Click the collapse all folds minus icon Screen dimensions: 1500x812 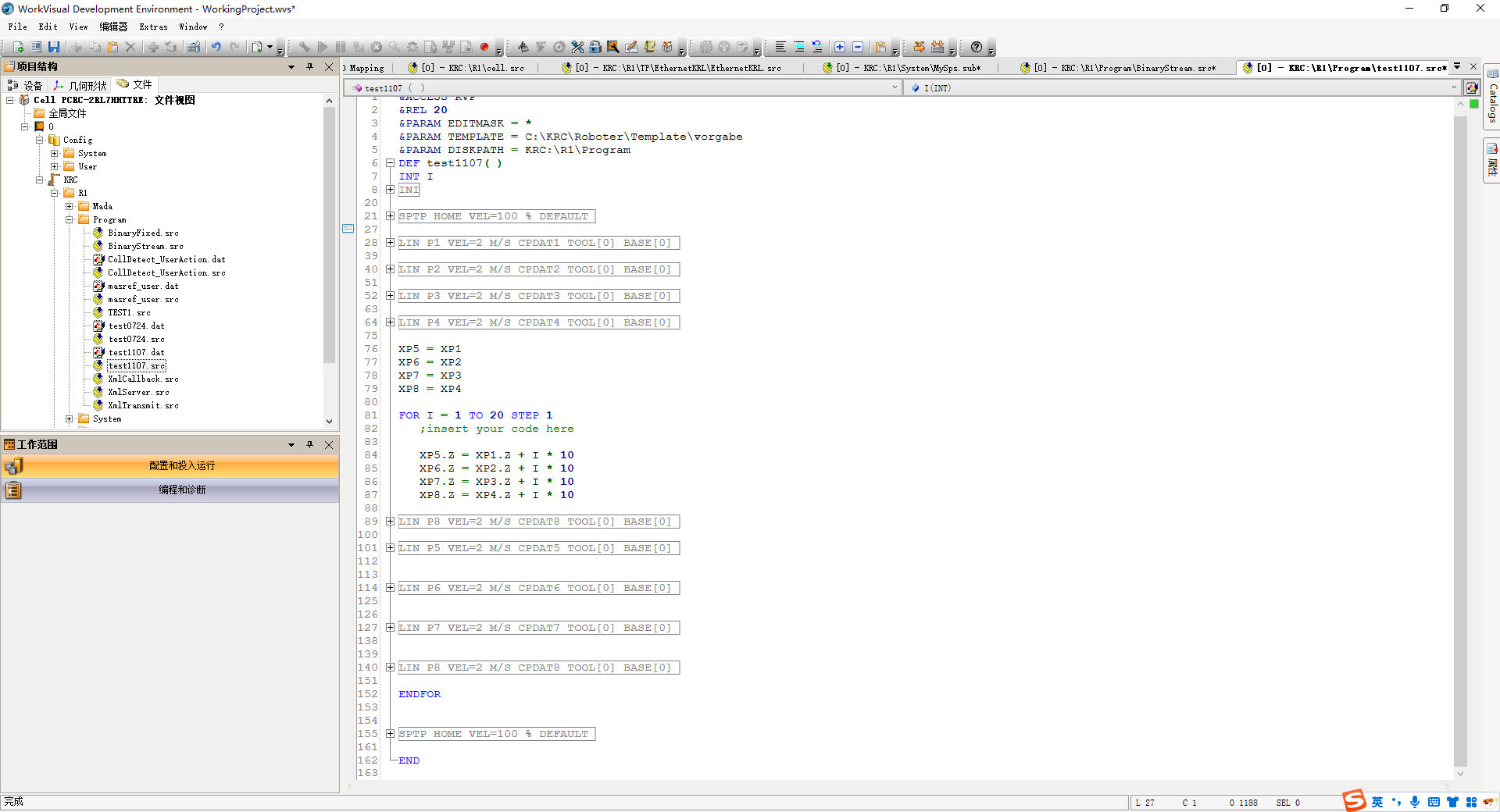point(858,47)
